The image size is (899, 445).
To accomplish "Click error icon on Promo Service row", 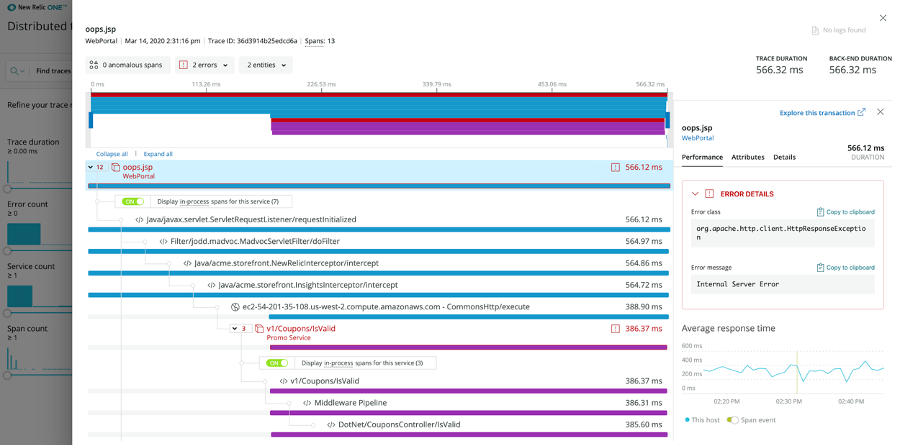I will 615,329.
